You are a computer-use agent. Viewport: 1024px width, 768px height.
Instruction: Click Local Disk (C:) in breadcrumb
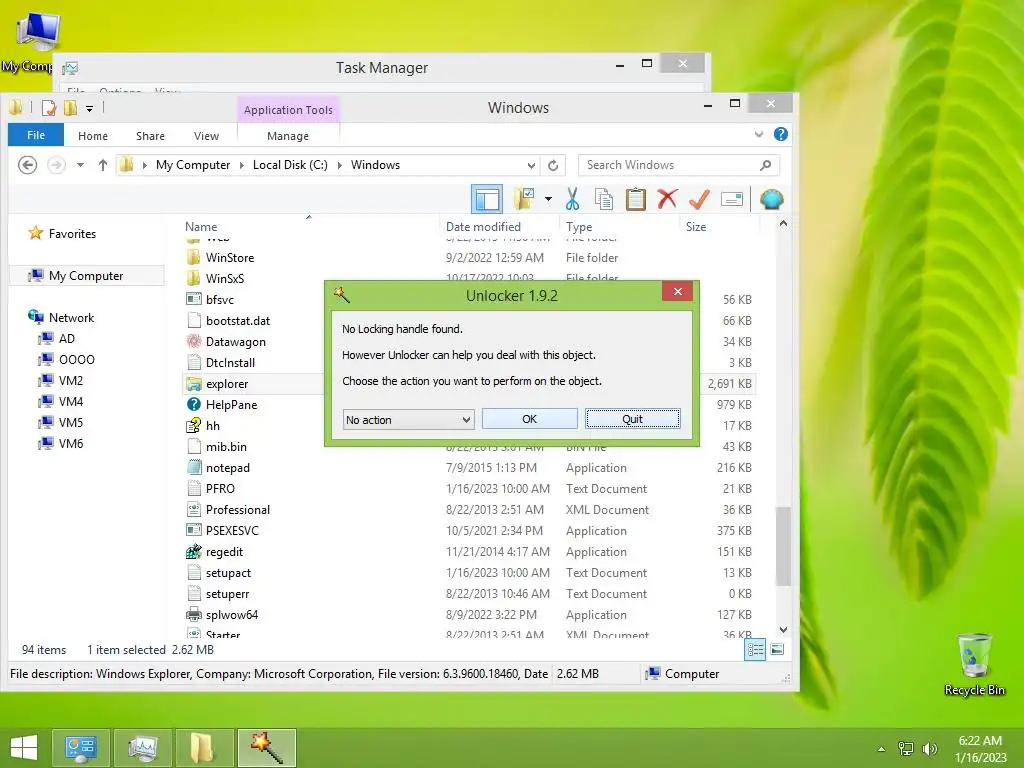click(290, 165)
